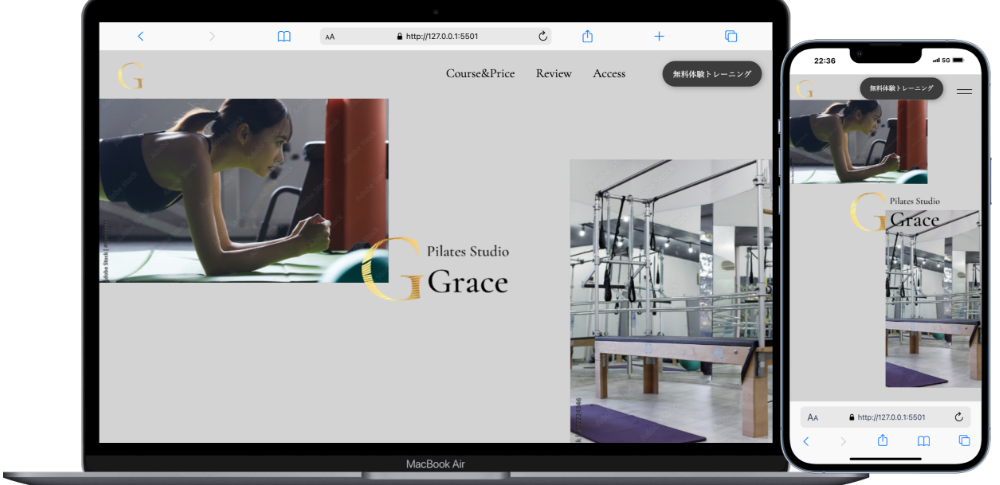Reload the page in MacBook Safari address bar

pos(543,36)
